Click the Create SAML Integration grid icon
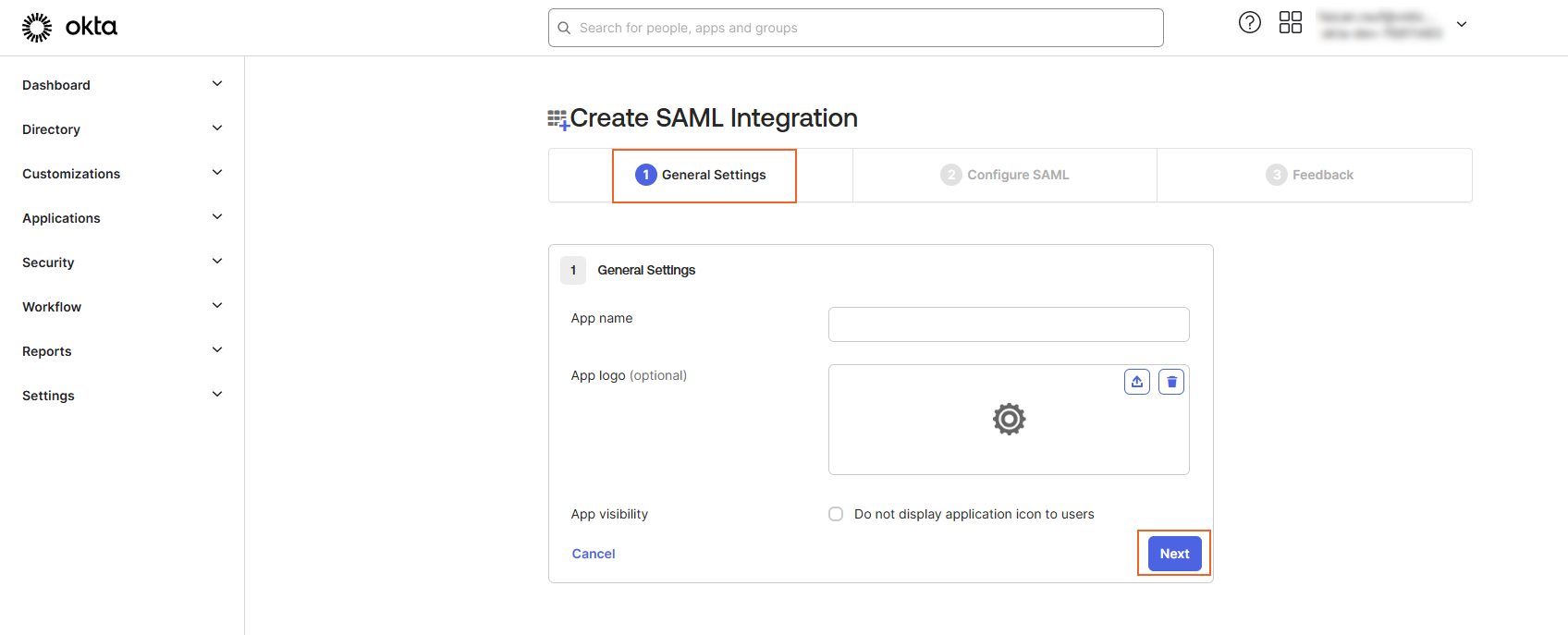The width and height of the screenshot is (1568, 635). coord(557,119)
